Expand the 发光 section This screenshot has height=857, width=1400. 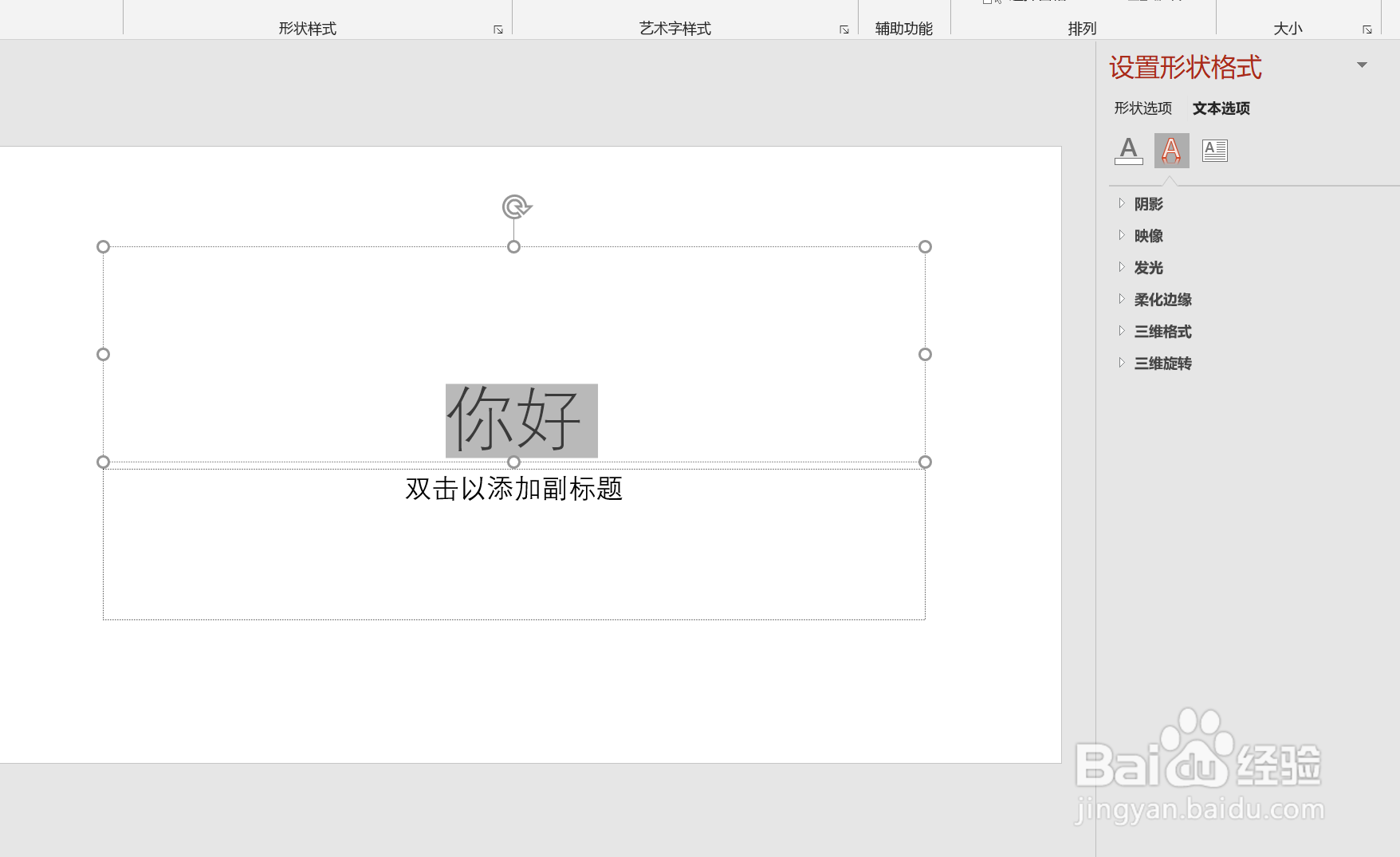click(1146, 267)
